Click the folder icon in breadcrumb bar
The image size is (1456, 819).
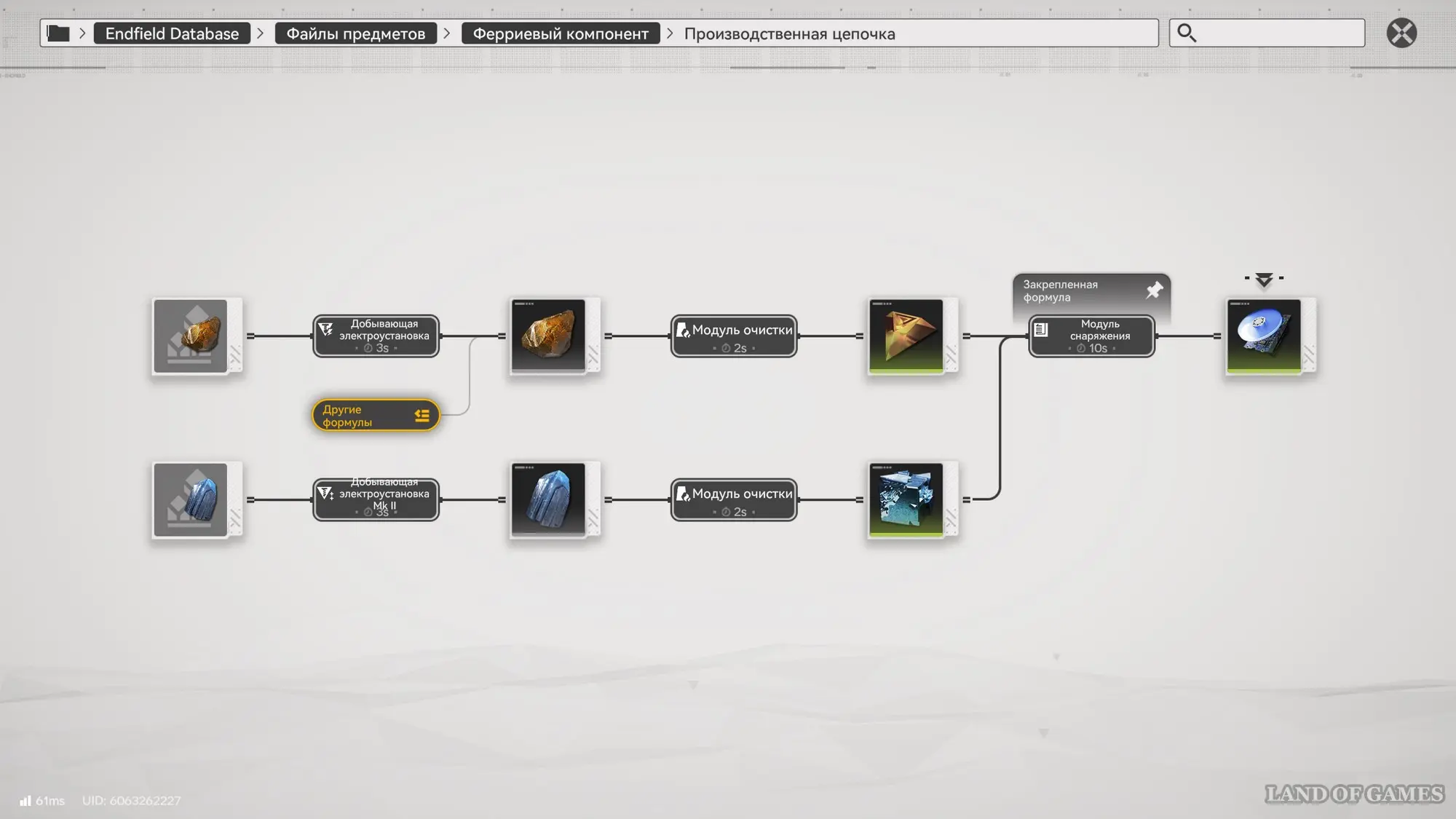pyautogui.click(x=58, y=33)
